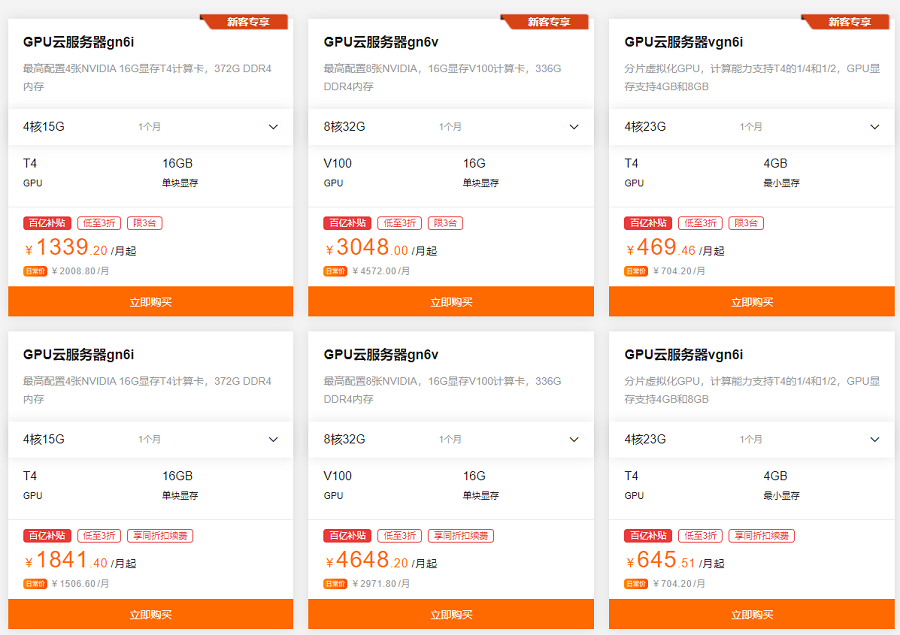The width and height of the screenshot is (900, 635).
Task: Expand 4核15G dropdown in the ¥1841.40 card
Action: pos(150,439)
